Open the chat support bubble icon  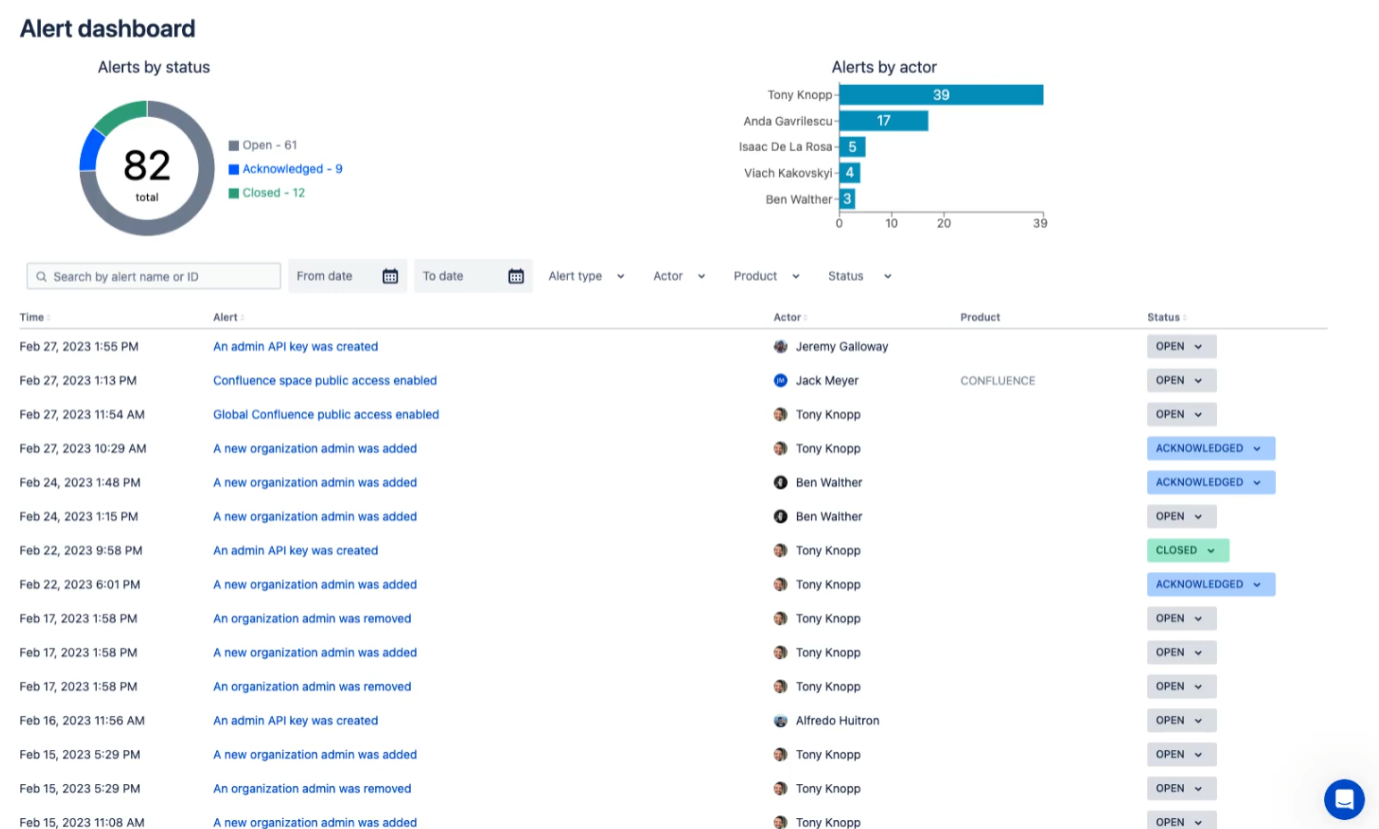pyautogui.click(x=1344, y=799)
